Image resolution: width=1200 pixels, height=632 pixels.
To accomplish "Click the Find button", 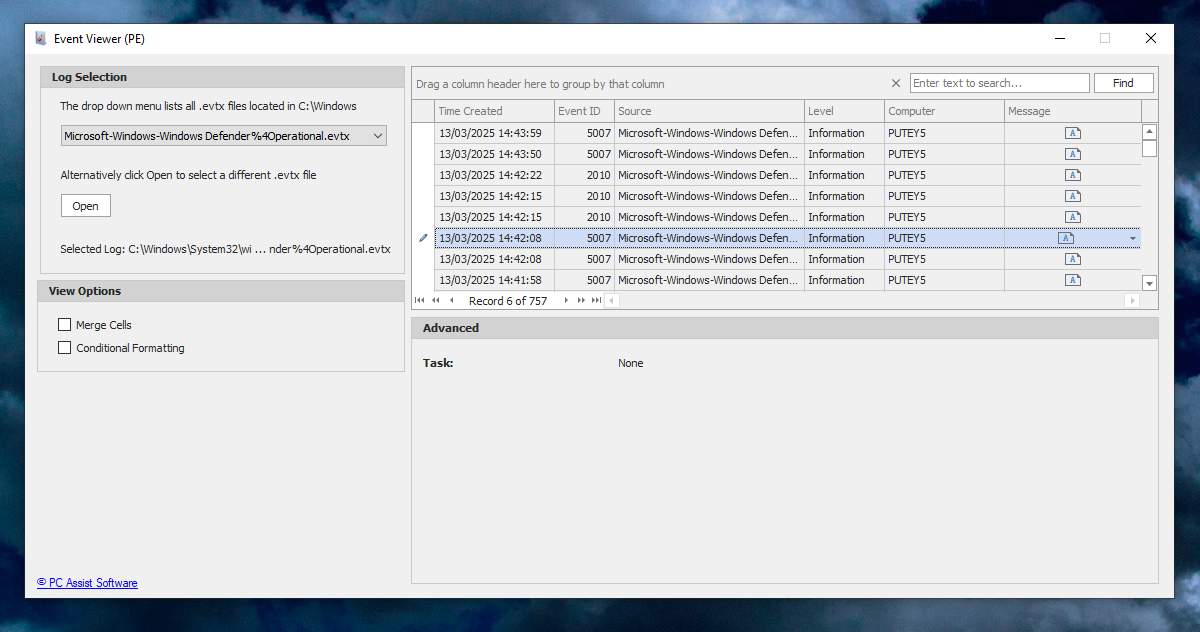I will click(1124, 83).
